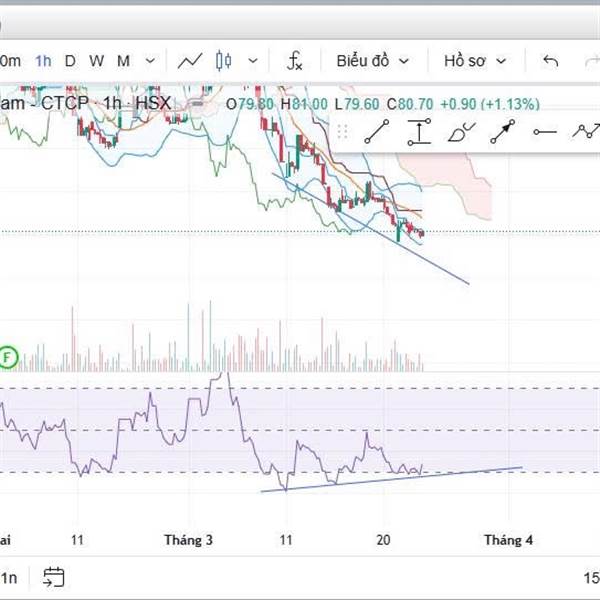Click the Tháng 4 time axis label
600x600 pixels.
tap(509, 540)
